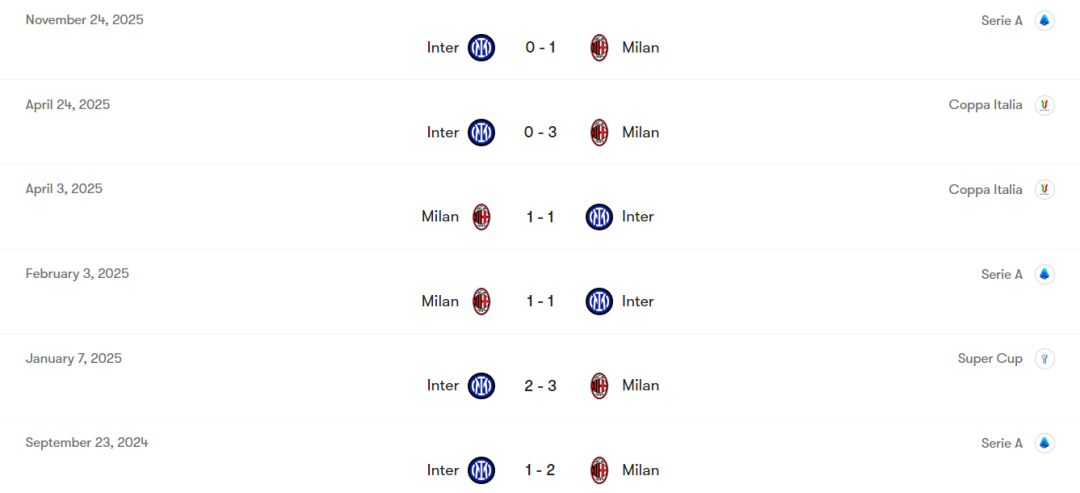The height and width of the screenshot is (493, 1080).
Task: Click Milan crest in April 3, 2025 match
Action: tap(482, 217)
